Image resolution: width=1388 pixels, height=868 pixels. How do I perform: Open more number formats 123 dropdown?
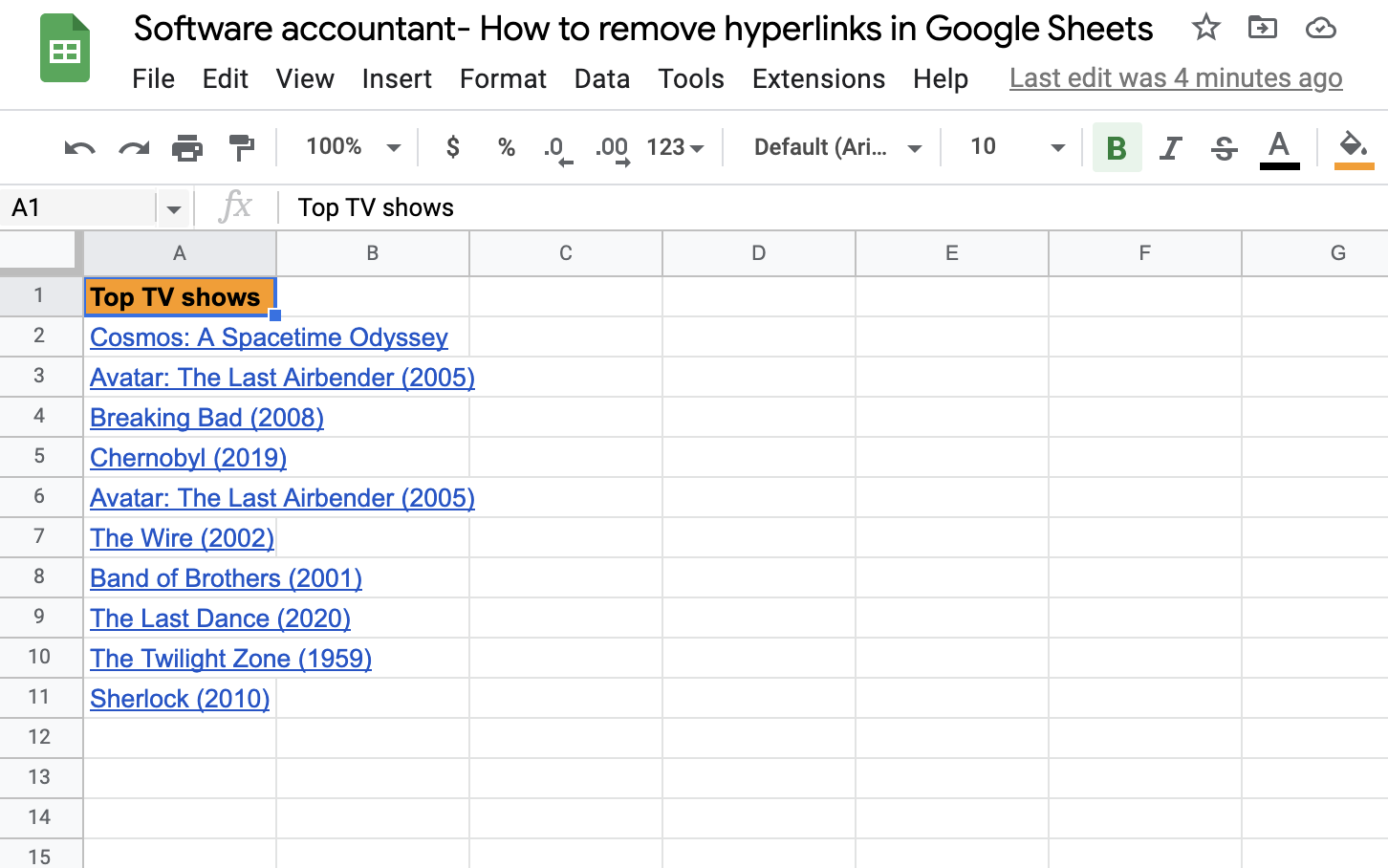click(676, 147)
